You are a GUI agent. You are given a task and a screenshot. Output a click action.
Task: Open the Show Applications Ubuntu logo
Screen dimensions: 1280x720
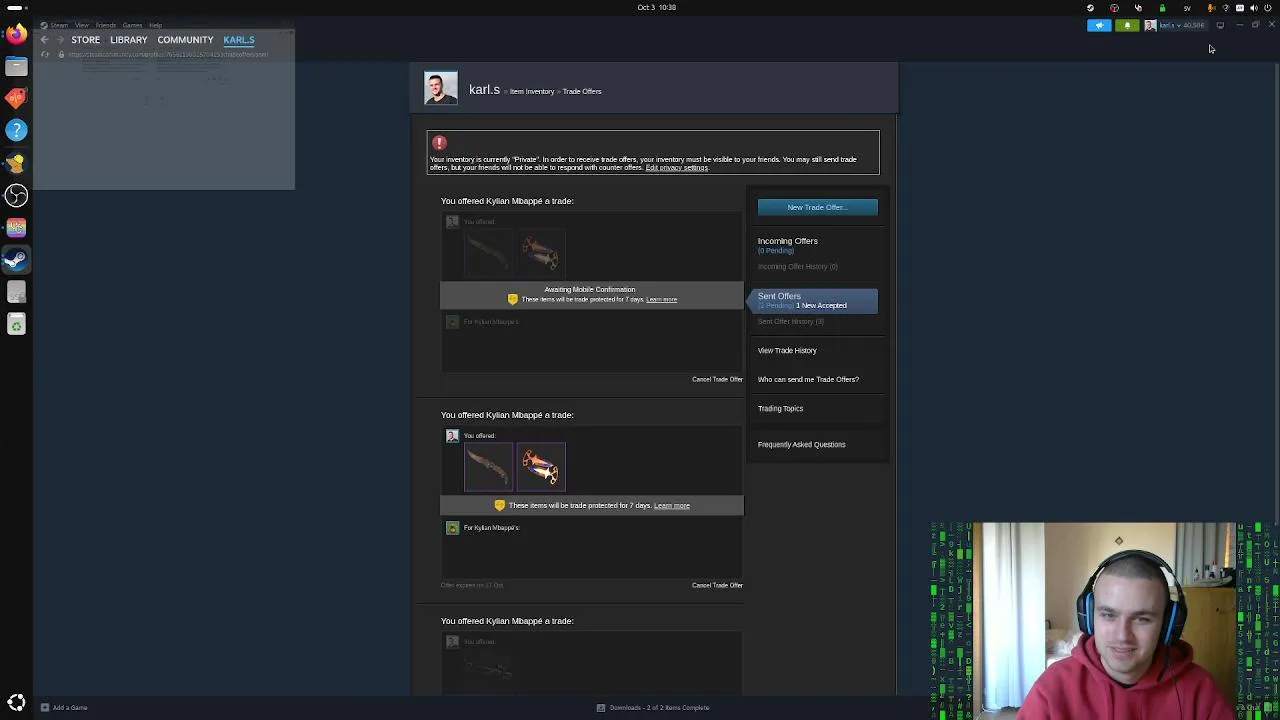click(16, 703)
